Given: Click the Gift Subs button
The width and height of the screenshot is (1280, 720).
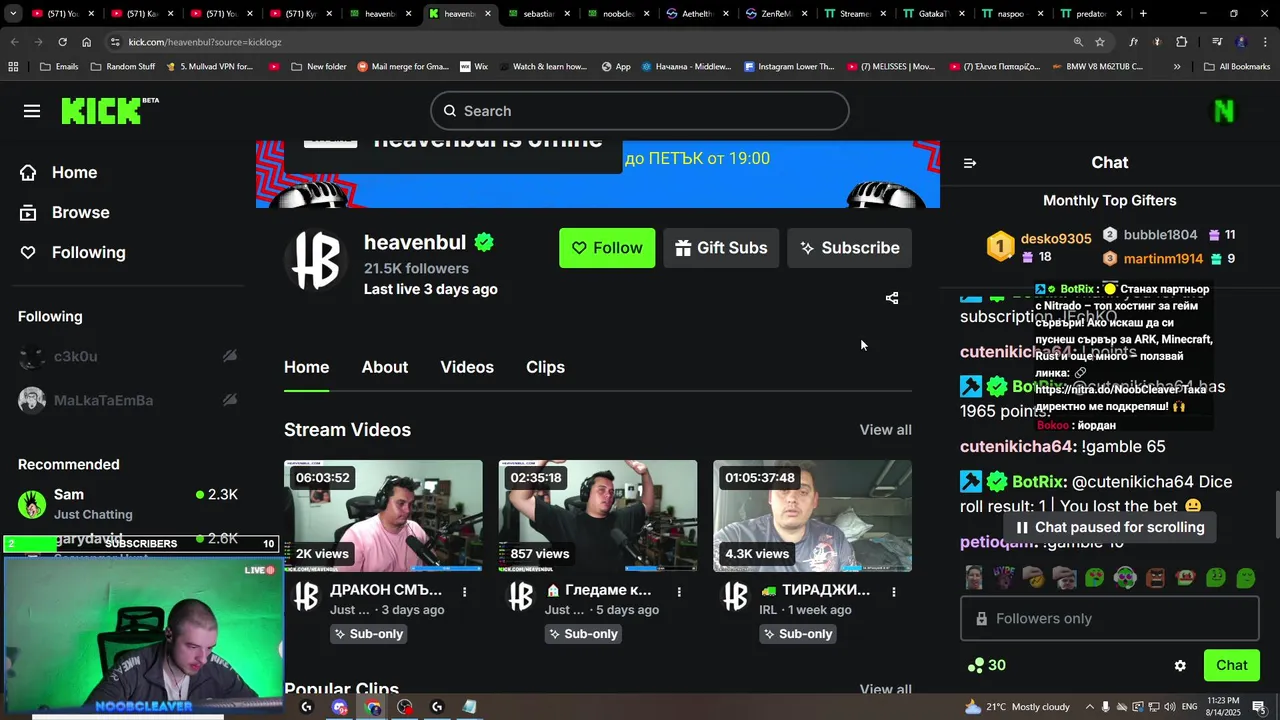Looking at the screenshot, I should (x=721, y=248).
